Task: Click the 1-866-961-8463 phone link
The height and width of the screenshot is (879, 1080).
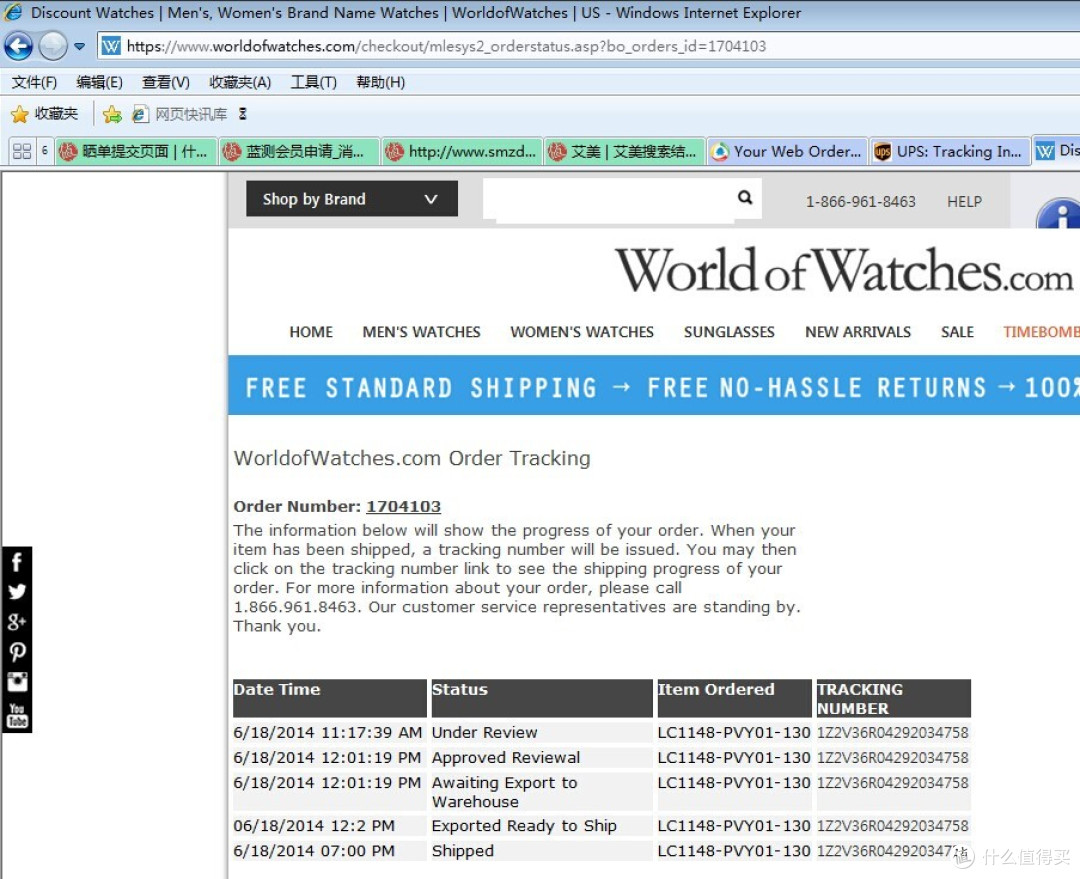Action: (860, 202)
